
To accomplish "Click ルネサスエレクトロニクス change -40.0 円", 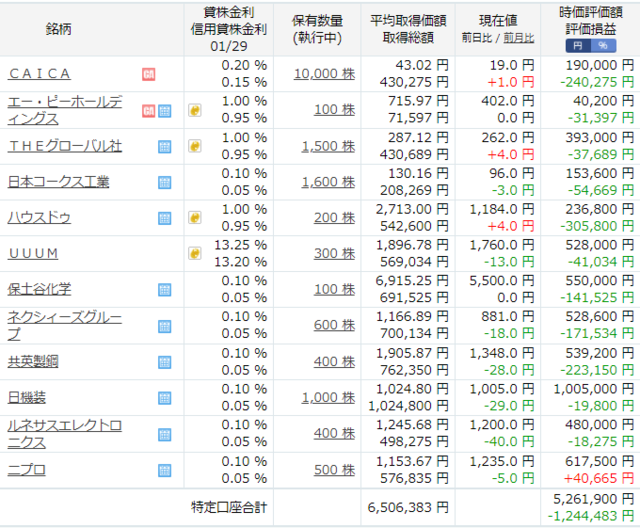I will click(509, 441).
